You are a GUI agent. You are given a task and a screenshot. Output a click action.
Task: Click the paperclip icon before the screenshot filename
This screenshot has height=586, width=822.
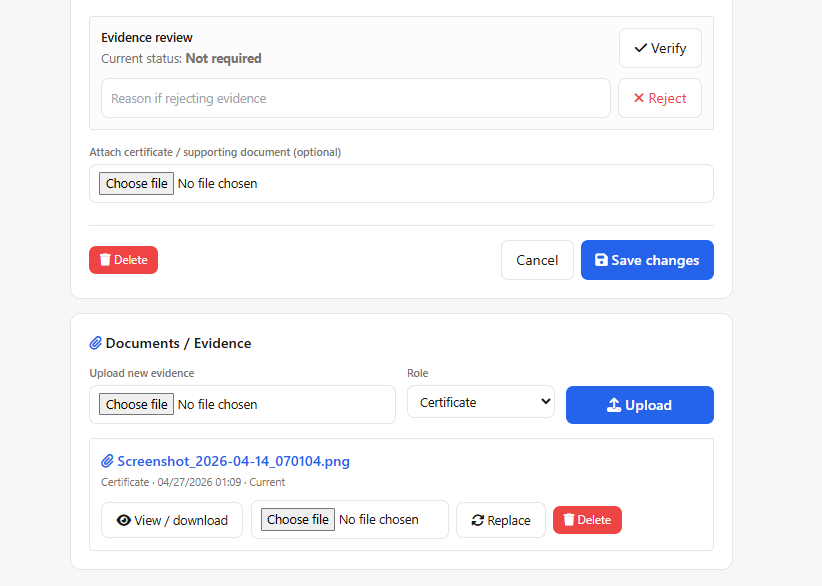[x=107, y=461]
